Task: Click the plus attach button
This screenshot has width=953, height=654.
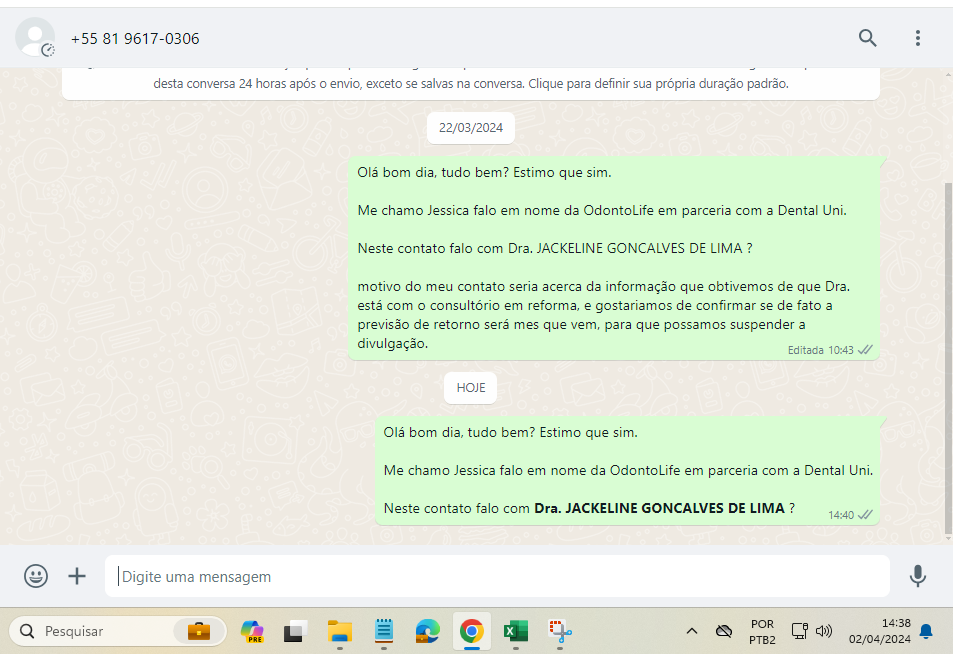Action: coord(77,576)
